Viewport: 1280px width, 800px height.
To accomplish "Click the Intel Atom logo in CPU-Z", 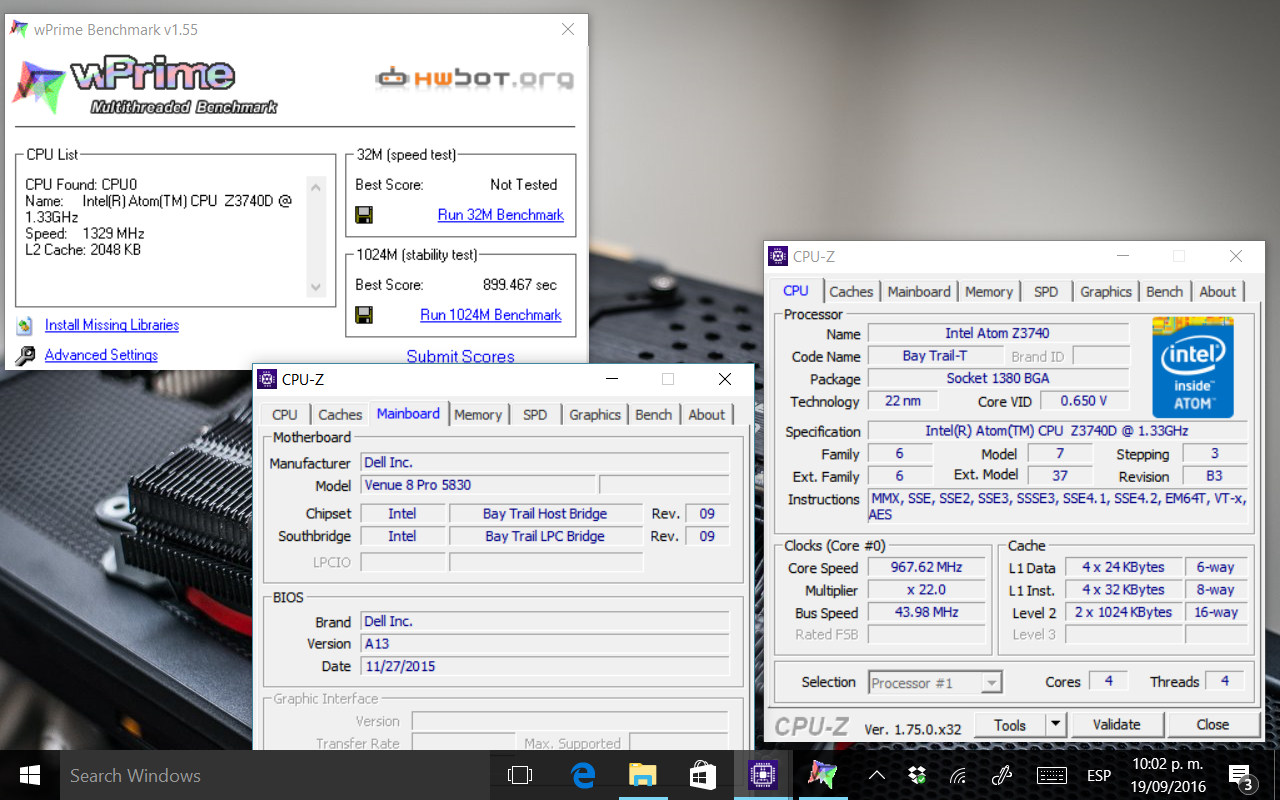I will point(1193,367).
